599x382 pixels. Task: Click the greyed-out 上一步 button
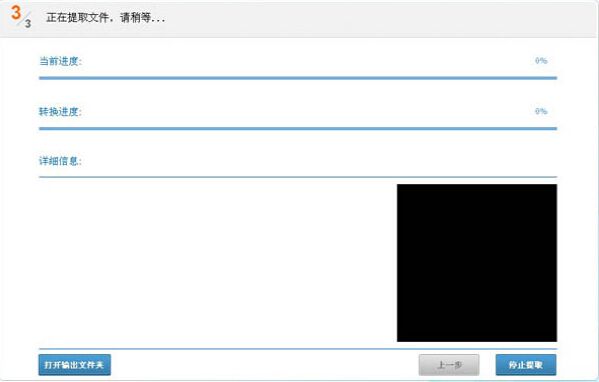[449, 365]
